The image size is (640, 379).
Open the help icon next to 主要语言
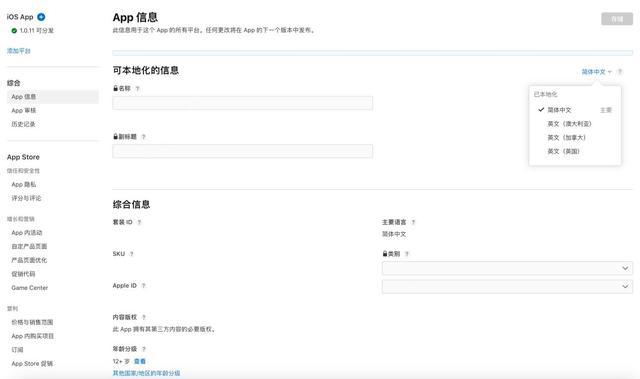coord(413,222)
